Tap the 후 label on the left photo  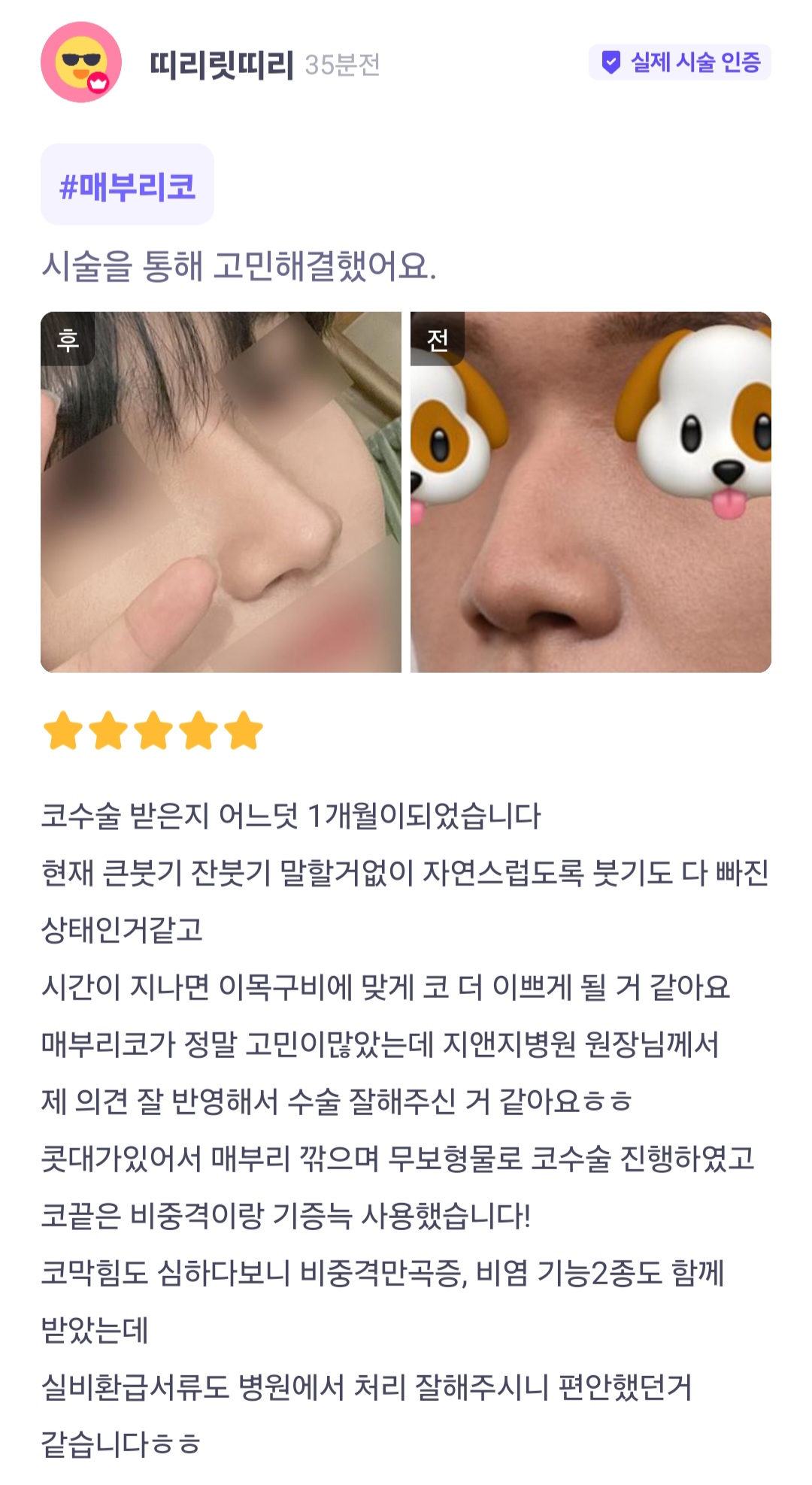pyautogui.click(x=68, y=340)
